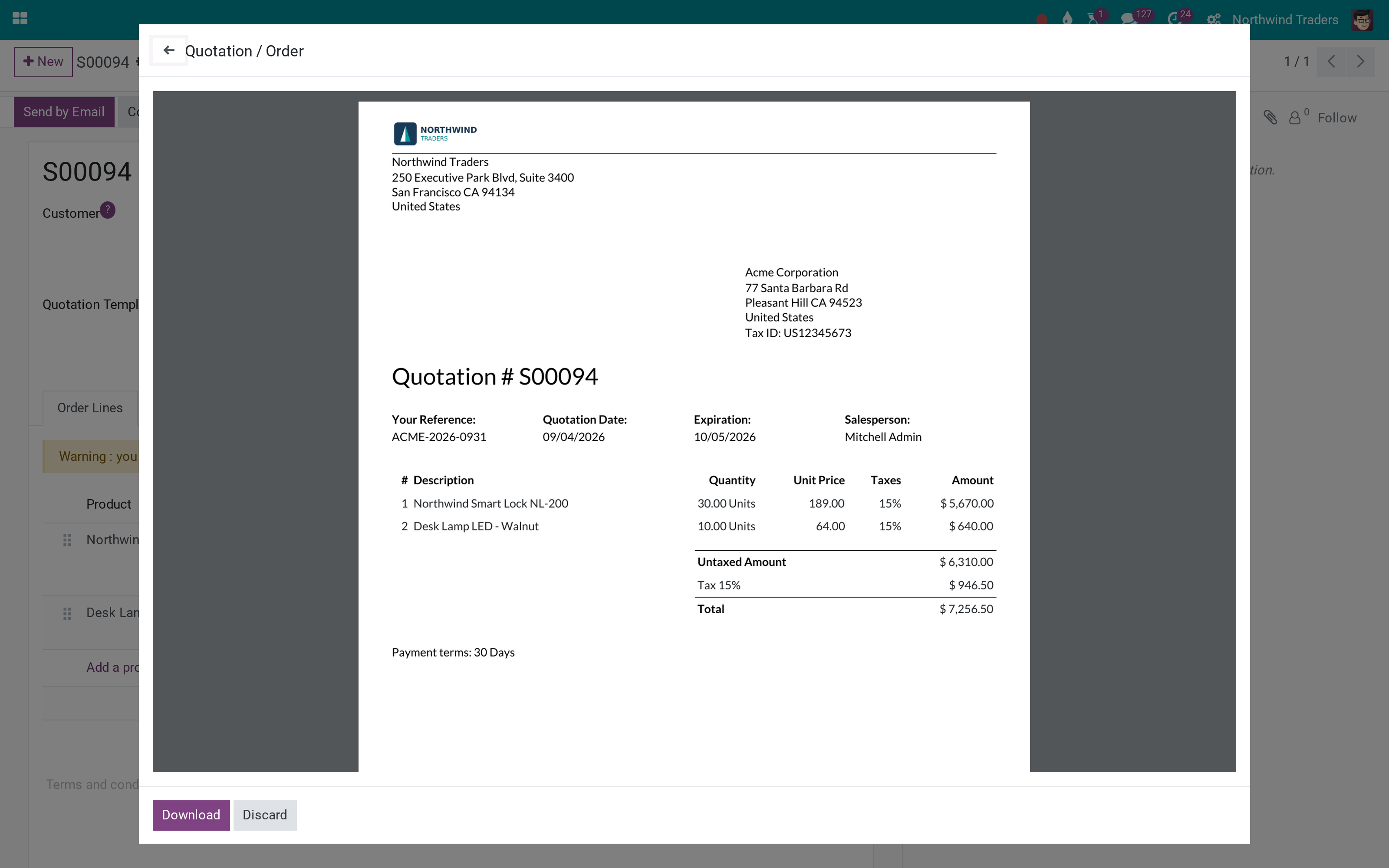Viewport: 1389px width, 868px height.
Task: Select unit price 189.00
Action: (826, 503)
